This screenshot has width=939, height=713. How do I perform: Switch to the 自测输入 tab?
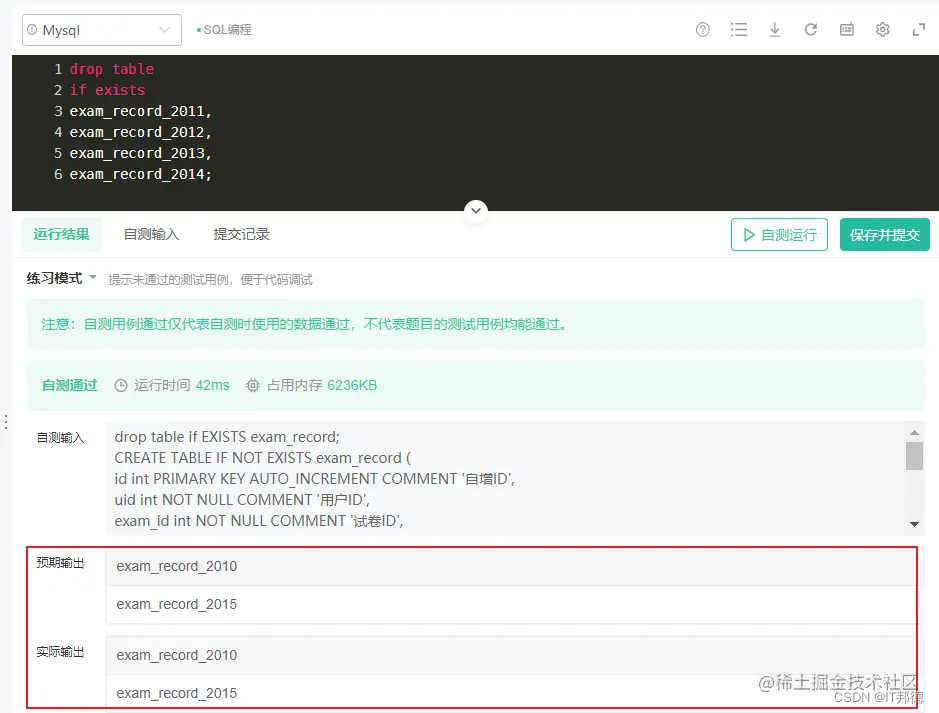[152, 234]
